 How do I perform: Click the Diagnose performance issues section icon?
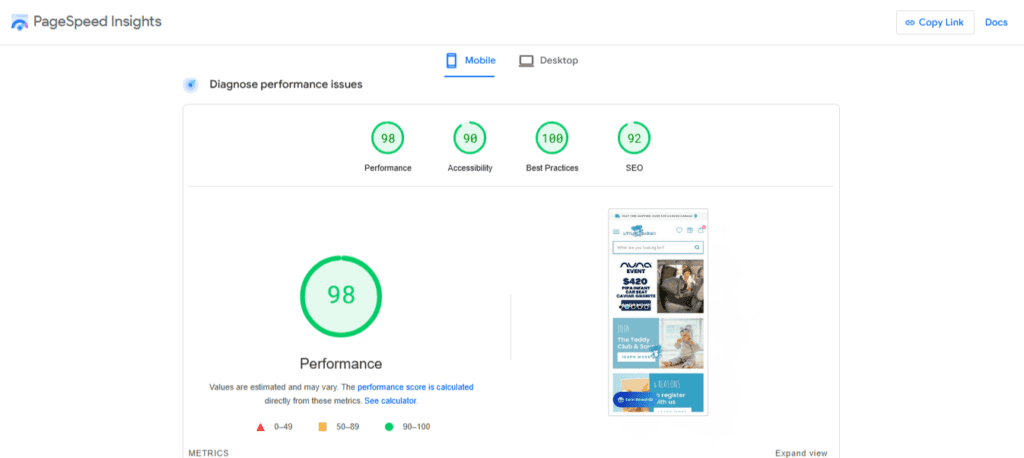190,85
